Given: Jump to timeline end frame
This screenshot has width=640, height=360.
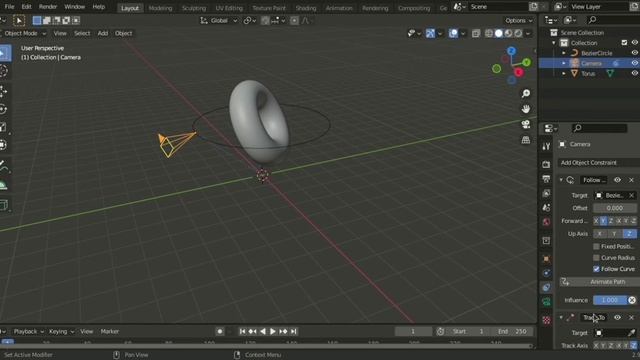Looking at the screenshot, I should pos(293,331).
